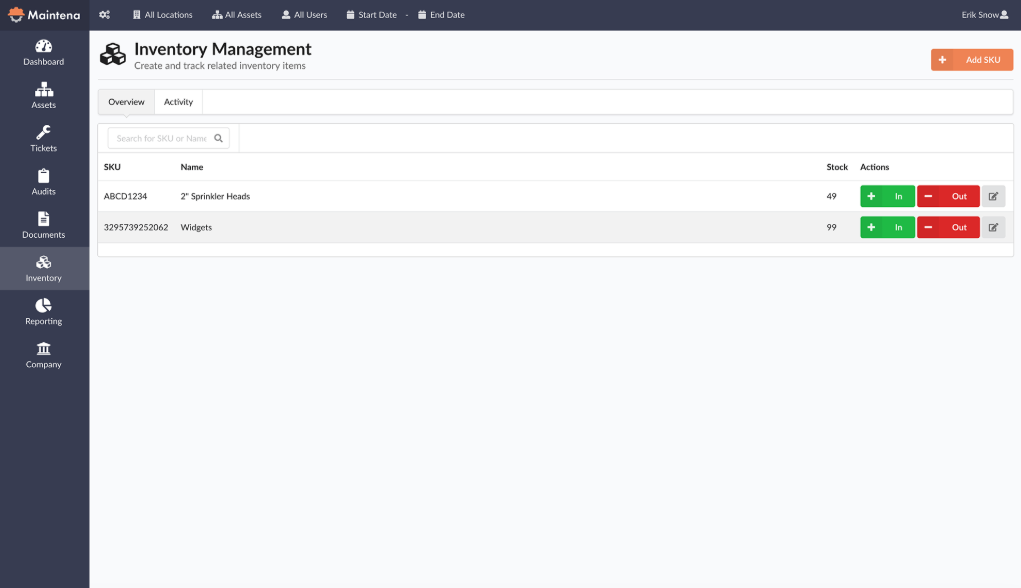The height and width of the screenshot is (588, 1021).
Task: Select Inventory in the sidebar
Action: (x=44, y=268)
